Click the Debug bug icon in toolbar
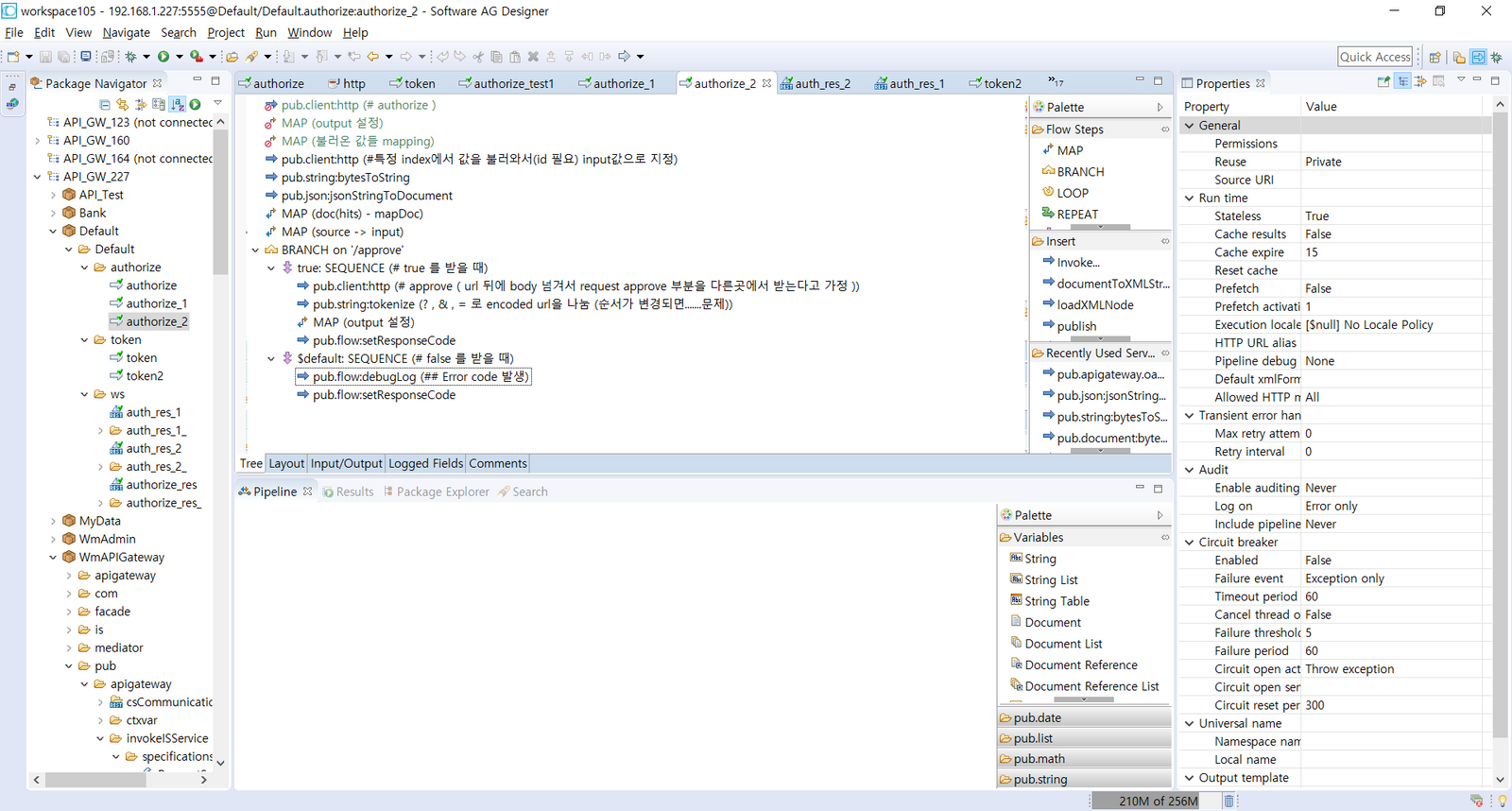1512x811 pixels. [131, 57]
